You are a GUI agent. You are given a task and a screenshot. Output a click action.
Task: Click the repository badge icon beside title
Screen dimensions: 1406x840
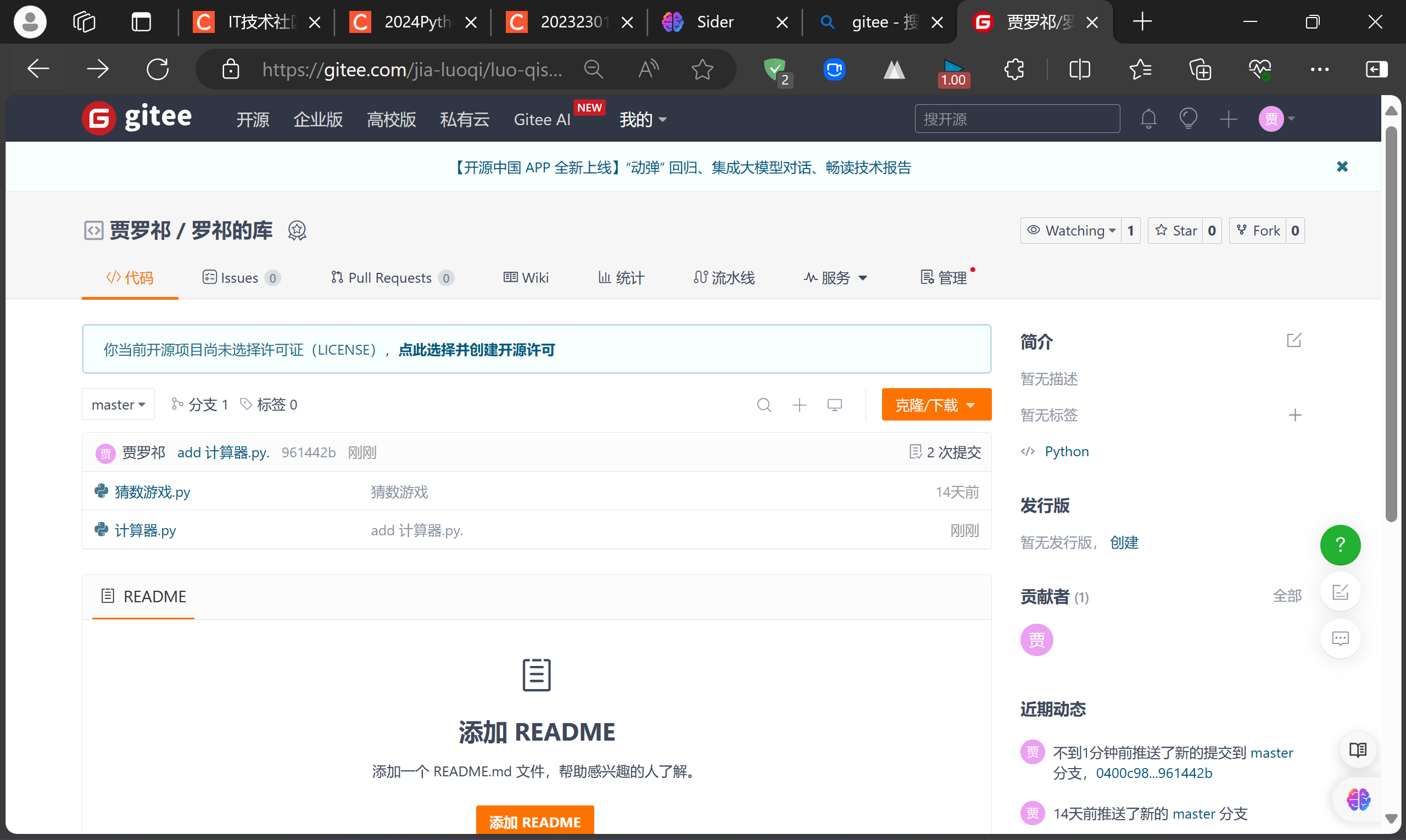click(x=297, y=231)
